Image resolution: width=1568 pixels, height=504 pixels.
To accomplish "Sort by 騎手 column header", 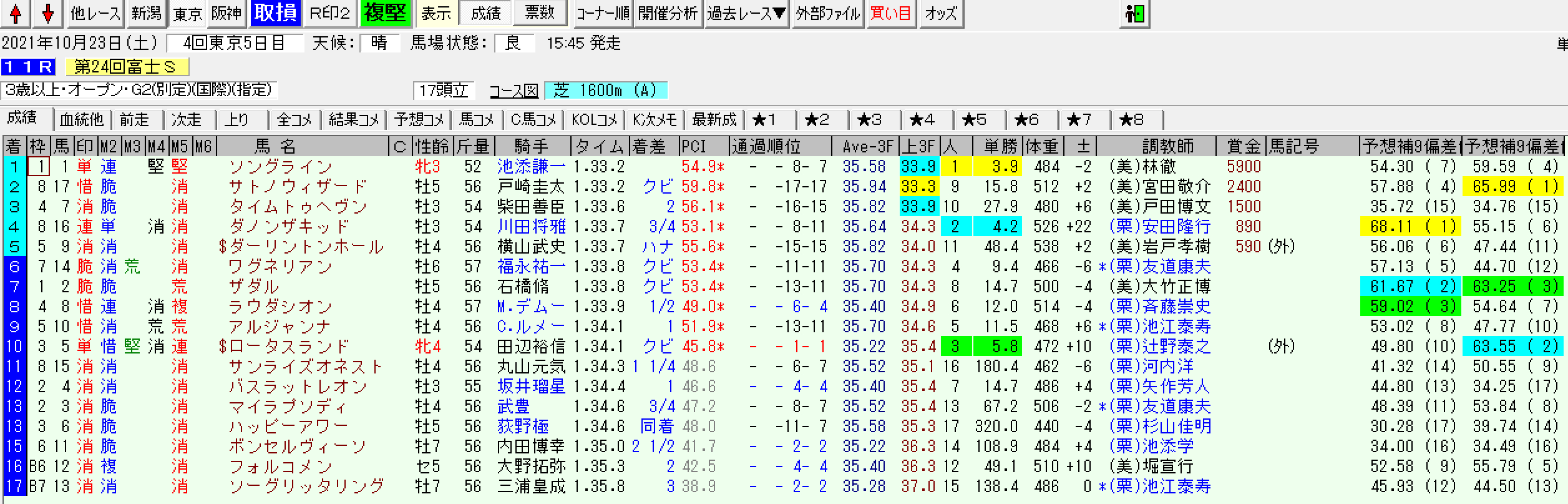I will (x=532, y=147).
